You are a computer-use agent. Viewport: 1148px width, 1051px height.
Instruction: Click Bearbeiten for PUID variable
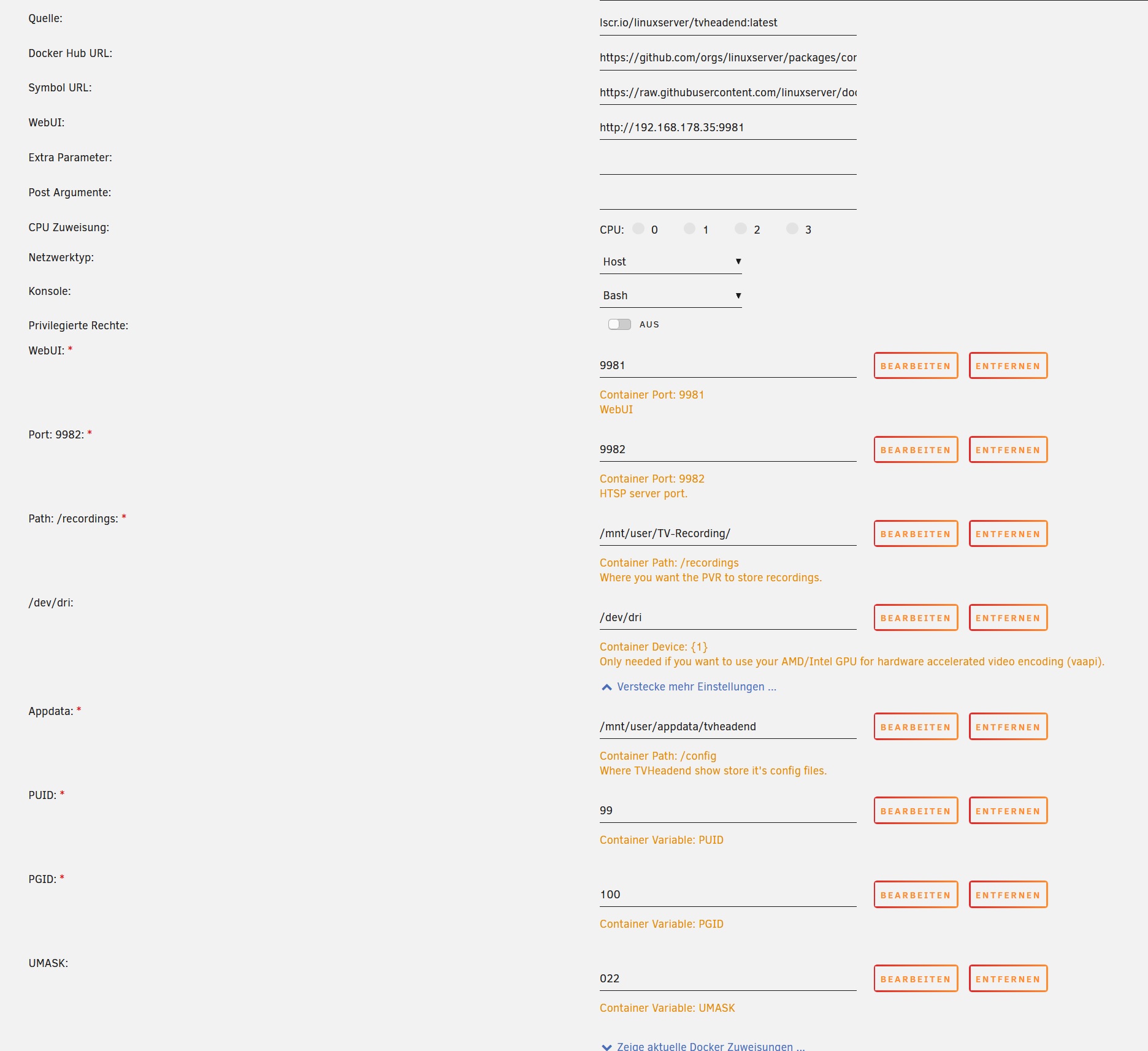click(x=916, y=811)
